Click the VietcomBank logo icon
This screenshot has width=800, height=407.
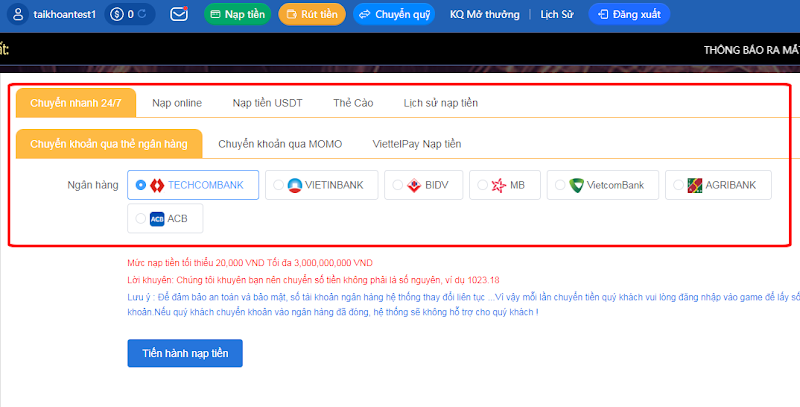(x=577, y=185)
